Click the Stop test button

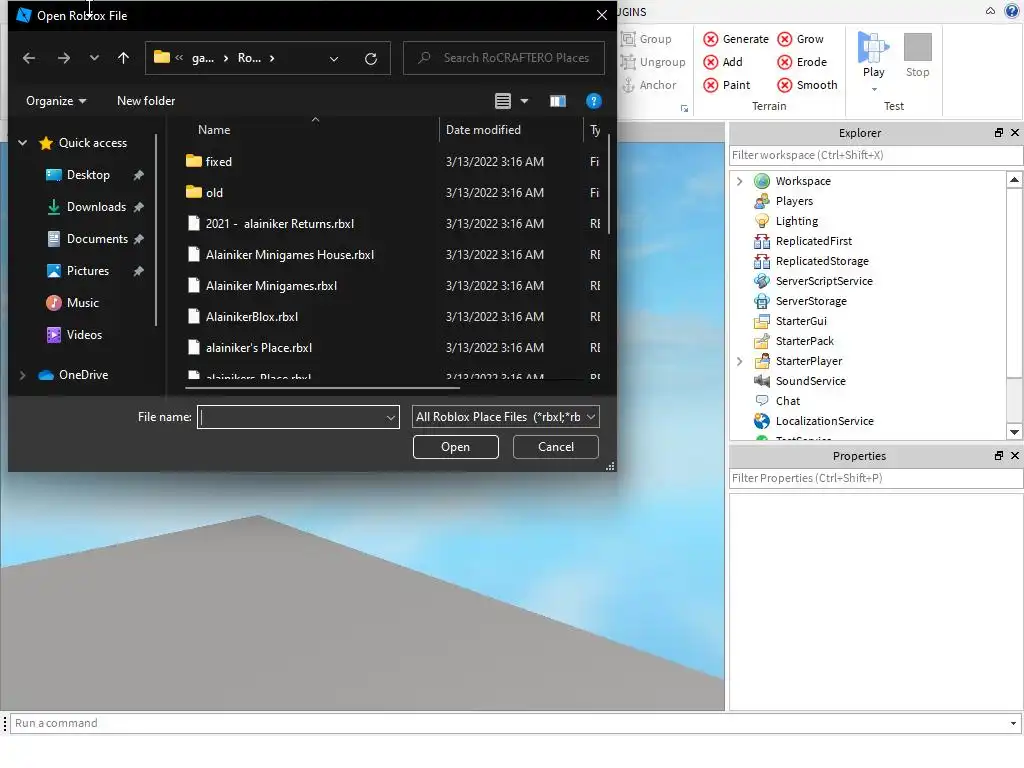coord(917,55)
